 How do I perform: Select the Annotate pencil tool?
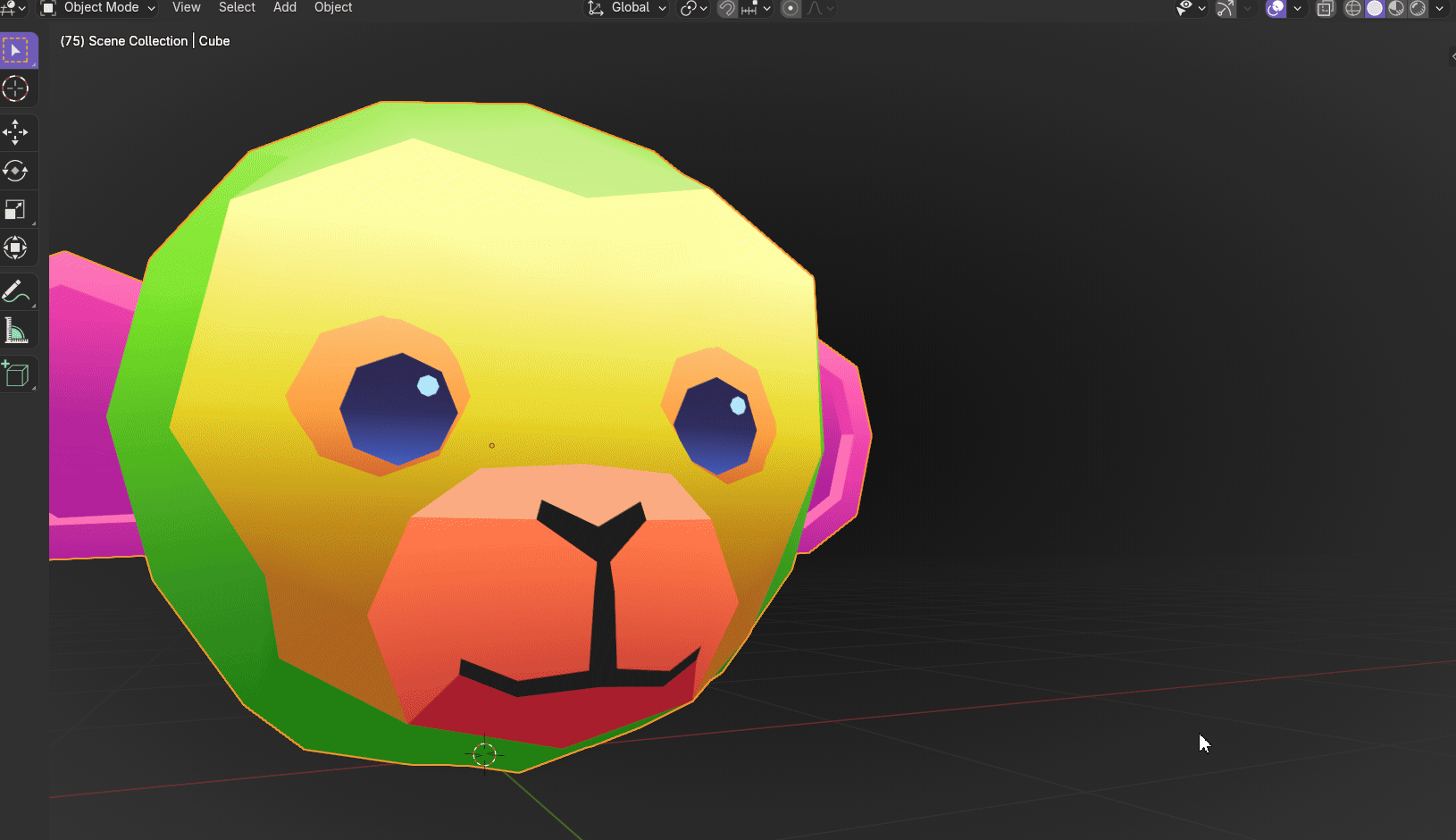pos(15,292)
